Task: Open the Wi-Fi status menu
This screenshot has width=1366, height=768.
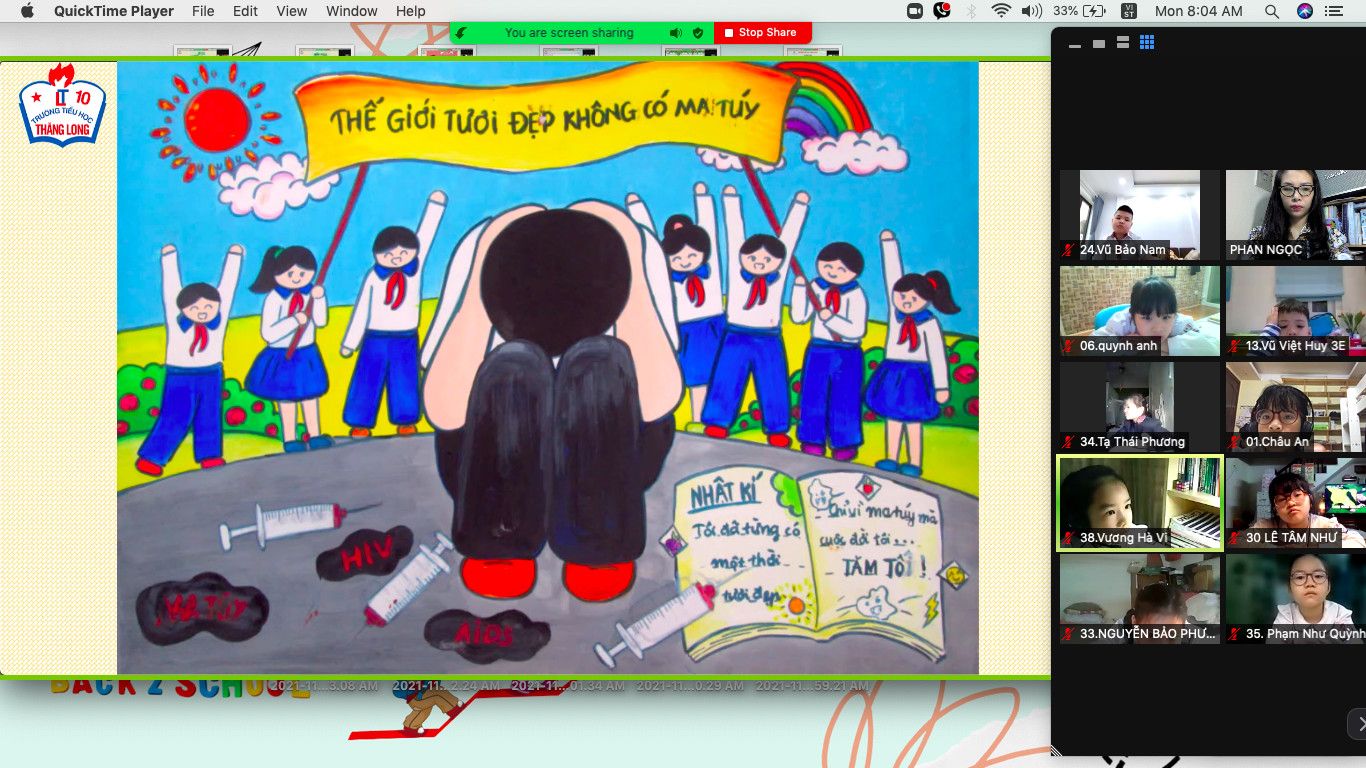Action: [1001, 11]
